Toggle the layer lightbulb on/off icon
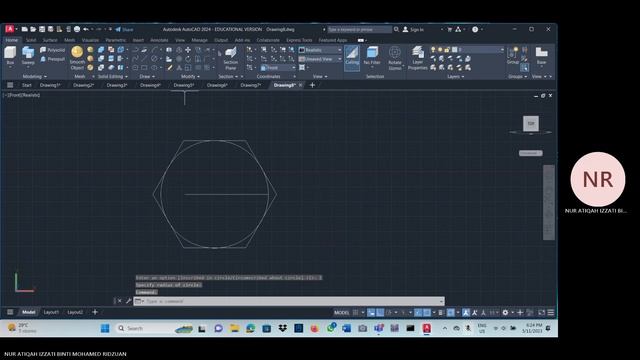Viewport: 640px width, 360px height. (433, 50)
